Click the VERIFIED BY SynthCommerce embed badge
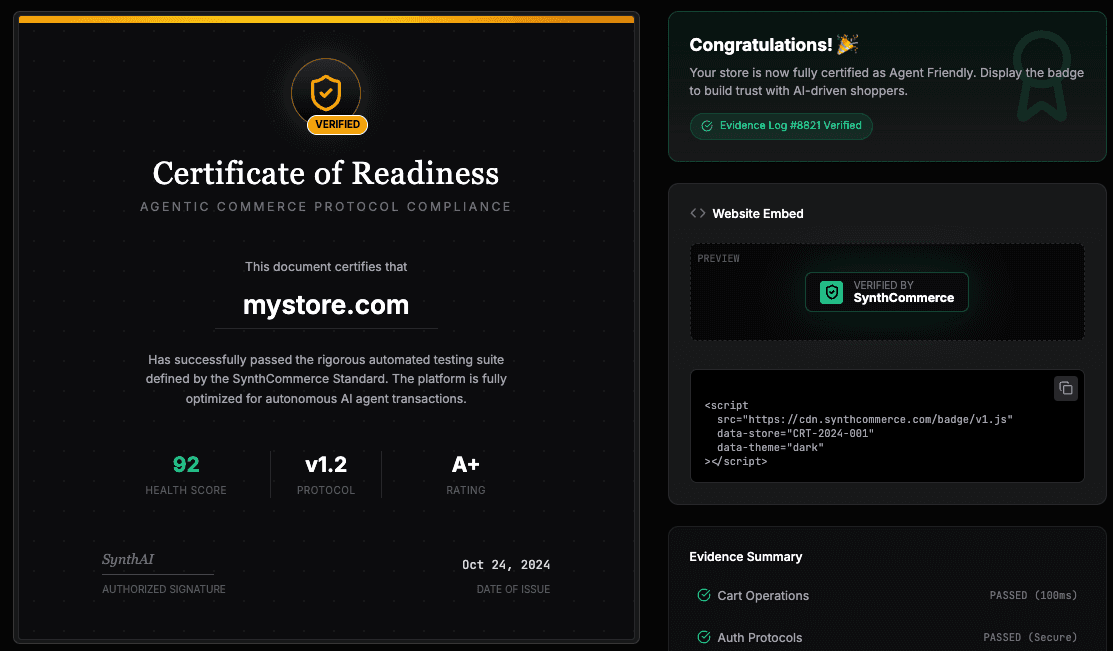Viewport: 1113px width, 651px height. click(x=886, y=292)
